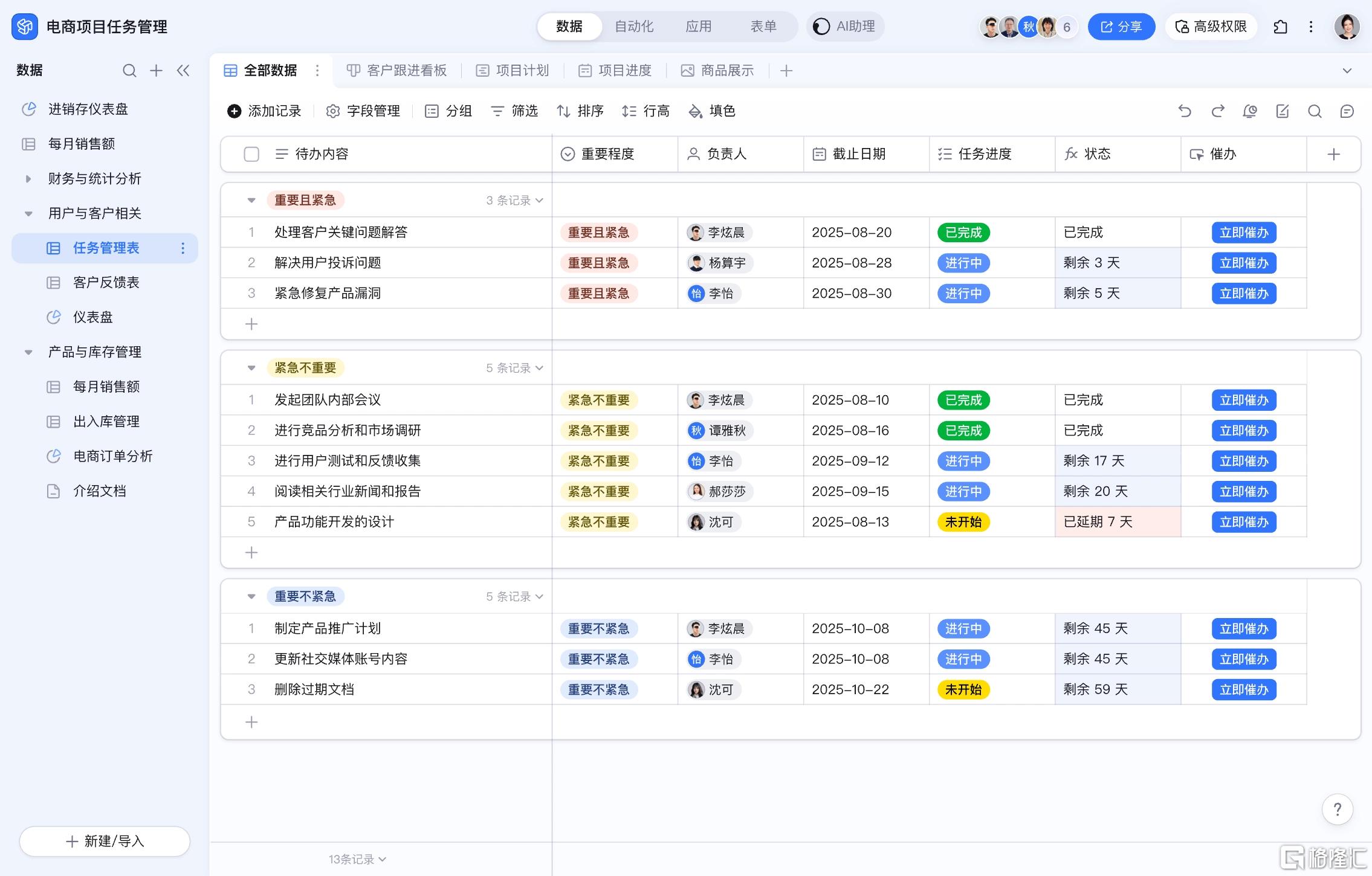Click the 分享 share button
This screenshot has height=876, width=1372.
[1122, 27]
